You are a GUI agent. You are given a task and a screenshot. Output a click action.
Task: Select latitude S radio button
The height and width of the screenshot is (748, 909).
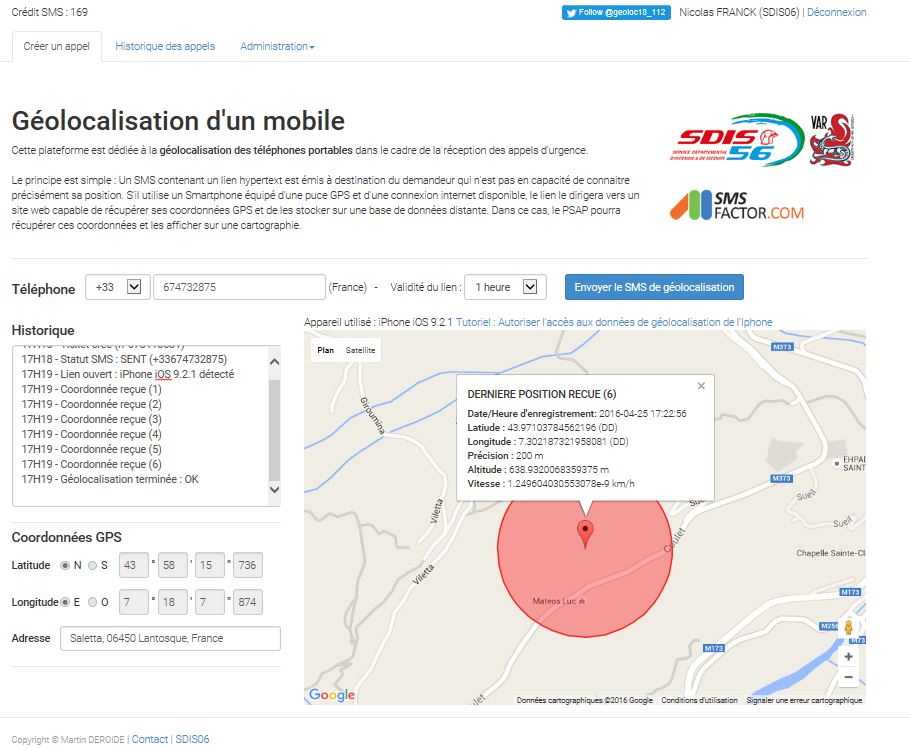[92, 565]
